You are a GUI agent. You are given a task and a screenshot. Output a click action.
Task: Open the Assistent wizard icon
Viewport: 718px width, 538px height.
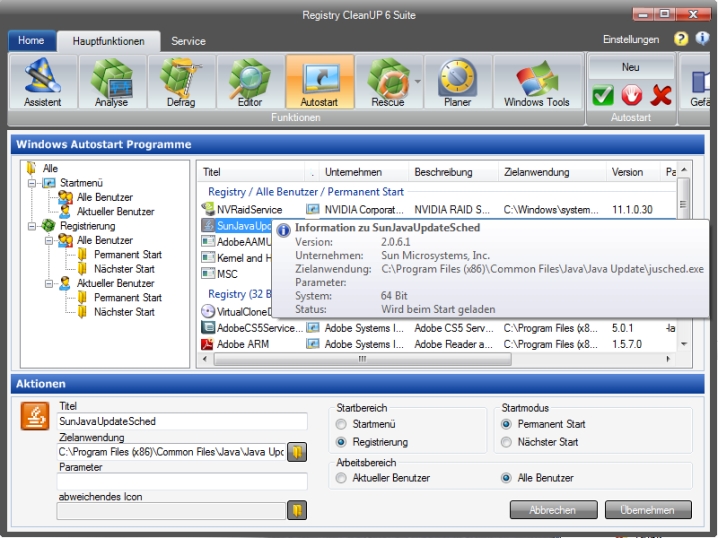[42, 82]
